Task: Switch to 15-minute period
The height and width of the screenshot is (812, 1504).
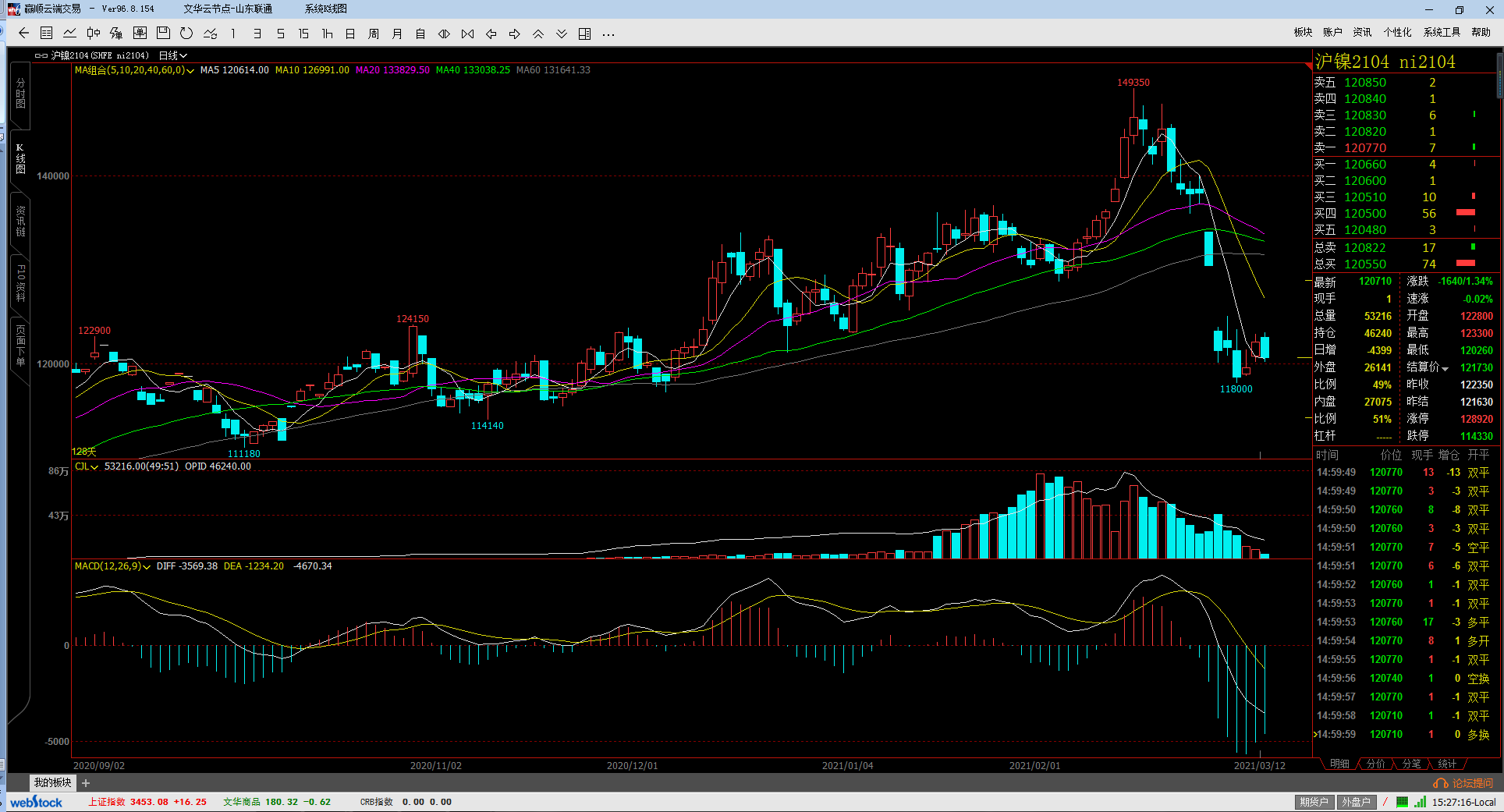Action: [303, 34]
